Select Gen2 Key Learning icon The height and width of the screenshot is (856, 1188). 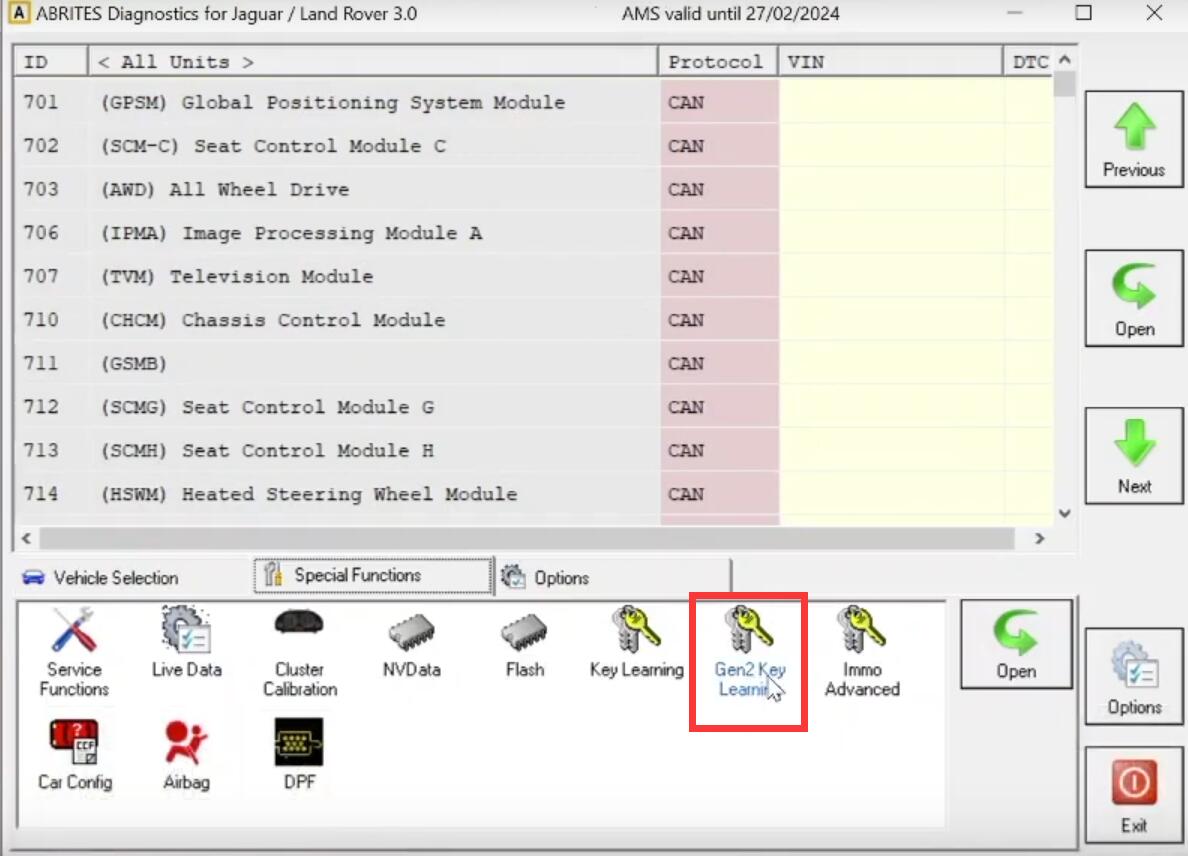[x=749, y=651]
